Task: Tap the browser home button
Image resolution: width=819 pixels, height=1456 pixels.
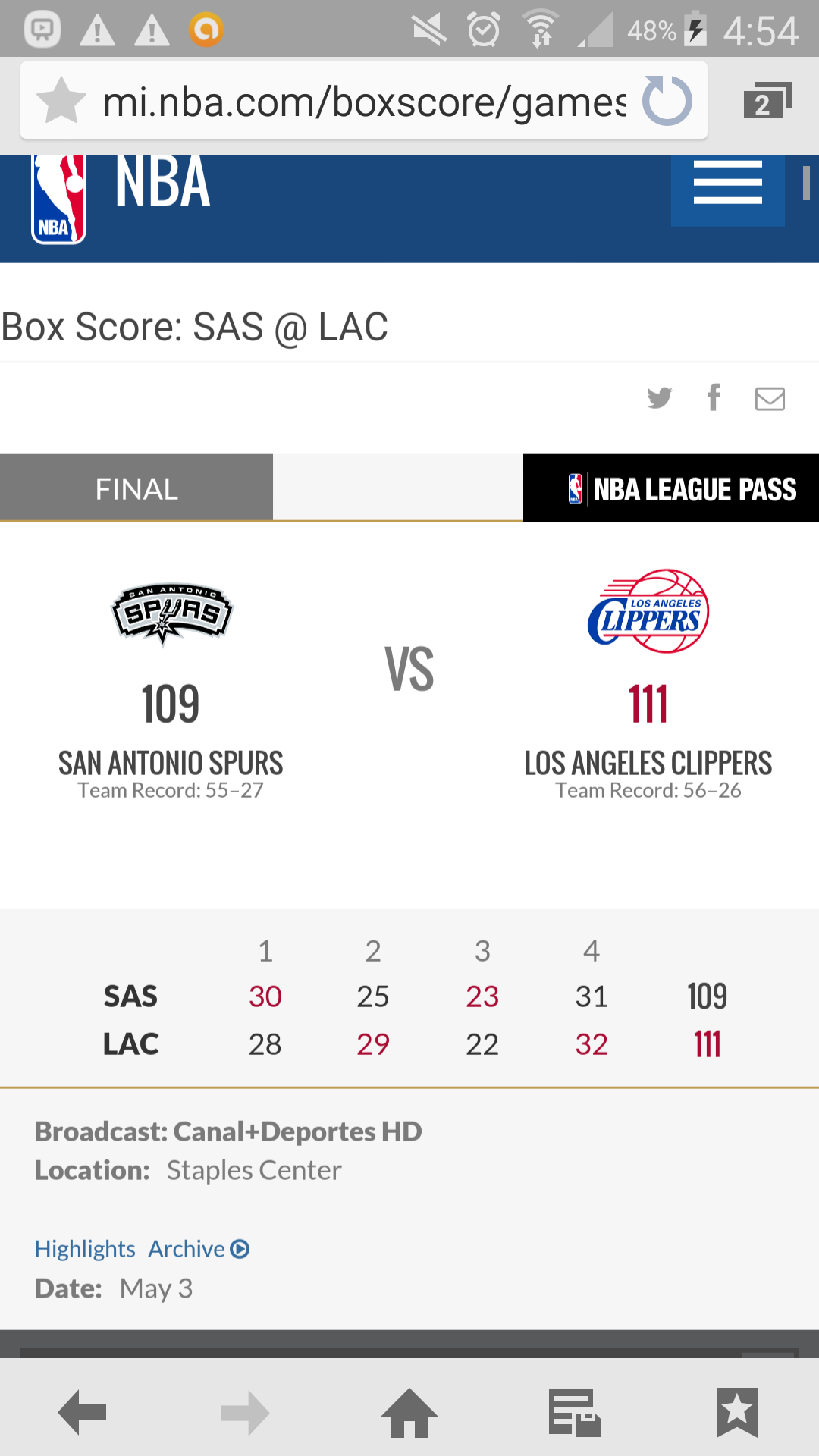Action: tap(409, 1412)
